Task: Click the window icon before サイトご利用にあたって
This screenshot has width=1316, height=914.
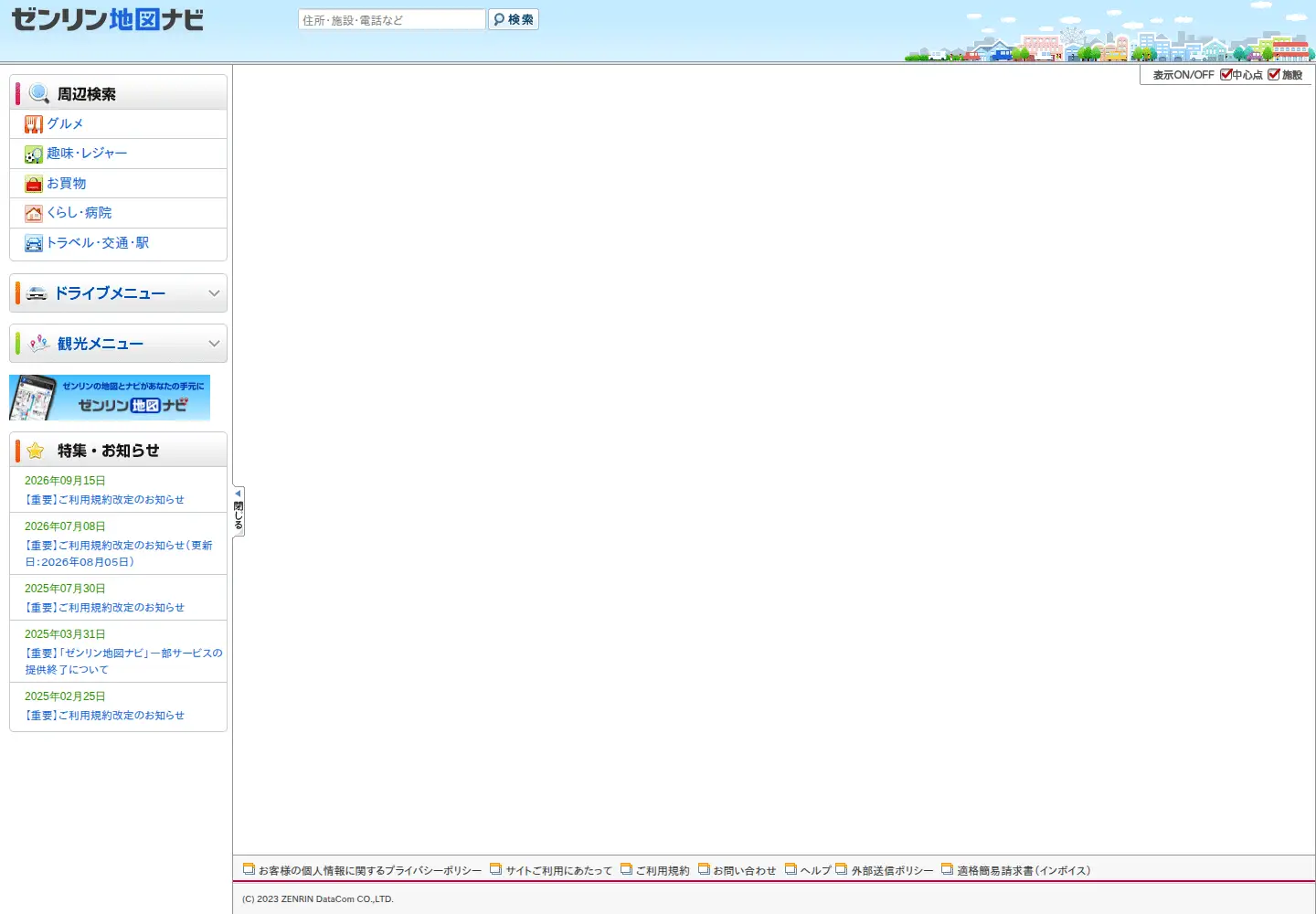Action: coord(495,869)
